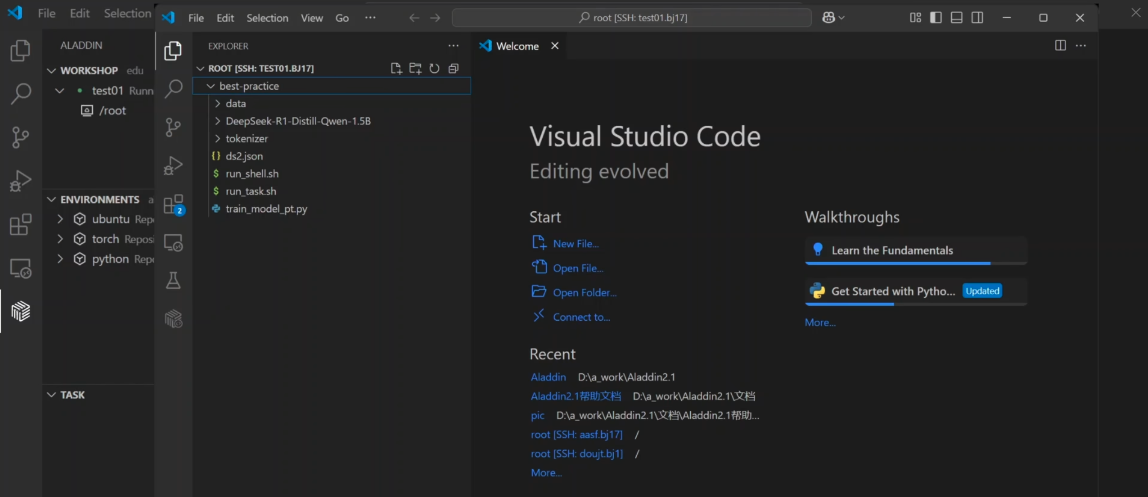
Task: Open Aladdin icon in front window activity bar
Action: [174, 318]
